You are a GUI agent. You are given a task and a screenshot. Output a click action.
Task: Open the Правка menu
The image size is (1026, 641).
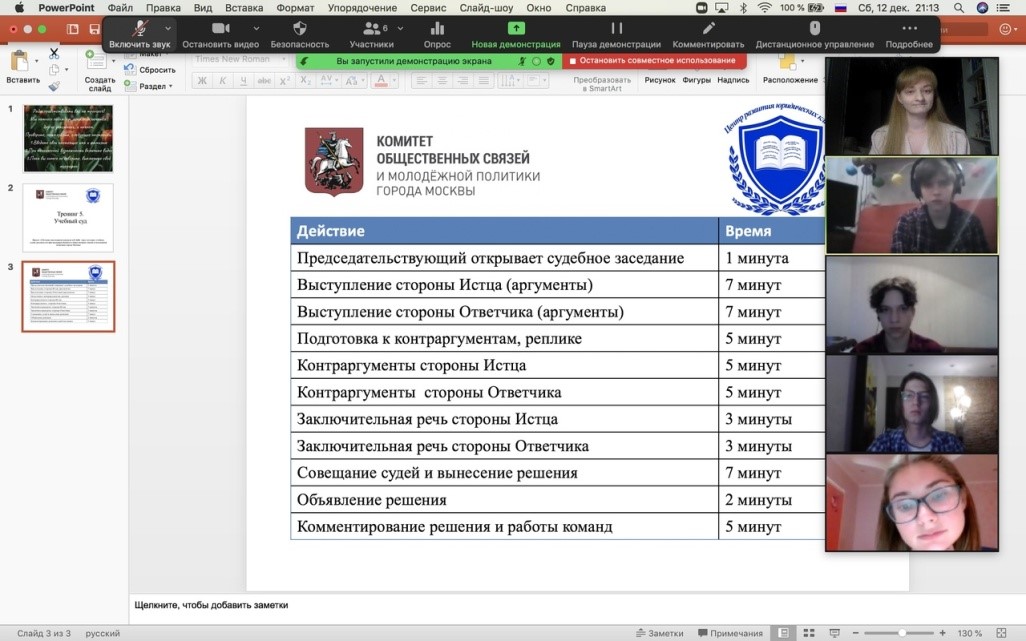tap(163, 8)
